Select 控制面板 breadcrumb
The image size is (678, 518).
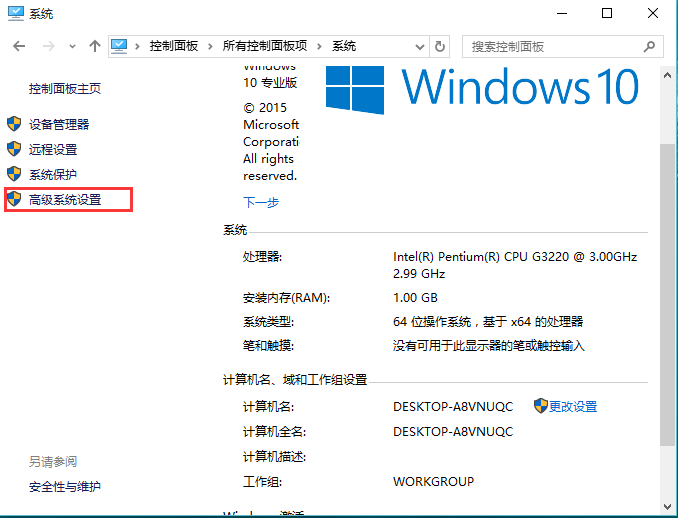click(x=174, y=46)
